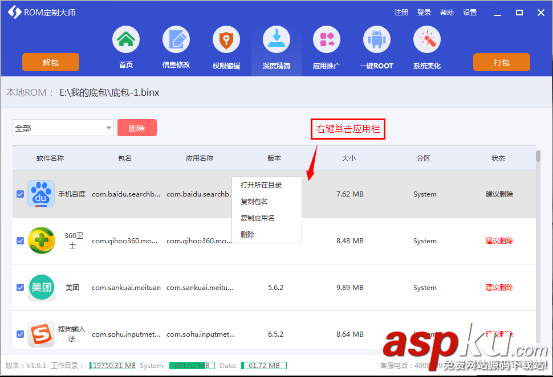
Task: Click the 5.6.2 version cell
Action: [x=275, y=287]
